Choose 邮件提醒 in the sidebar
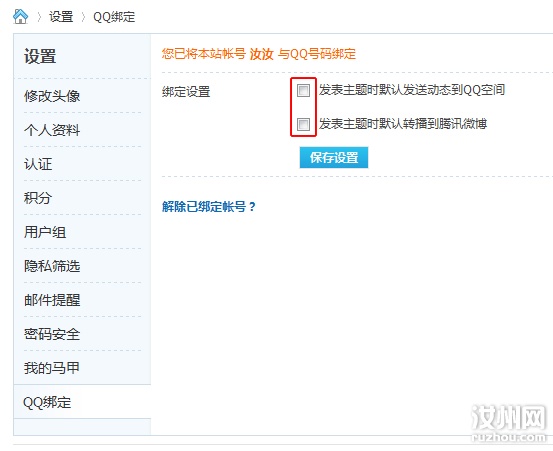This screenshot has width=553, height=451. tap(52, 300)
